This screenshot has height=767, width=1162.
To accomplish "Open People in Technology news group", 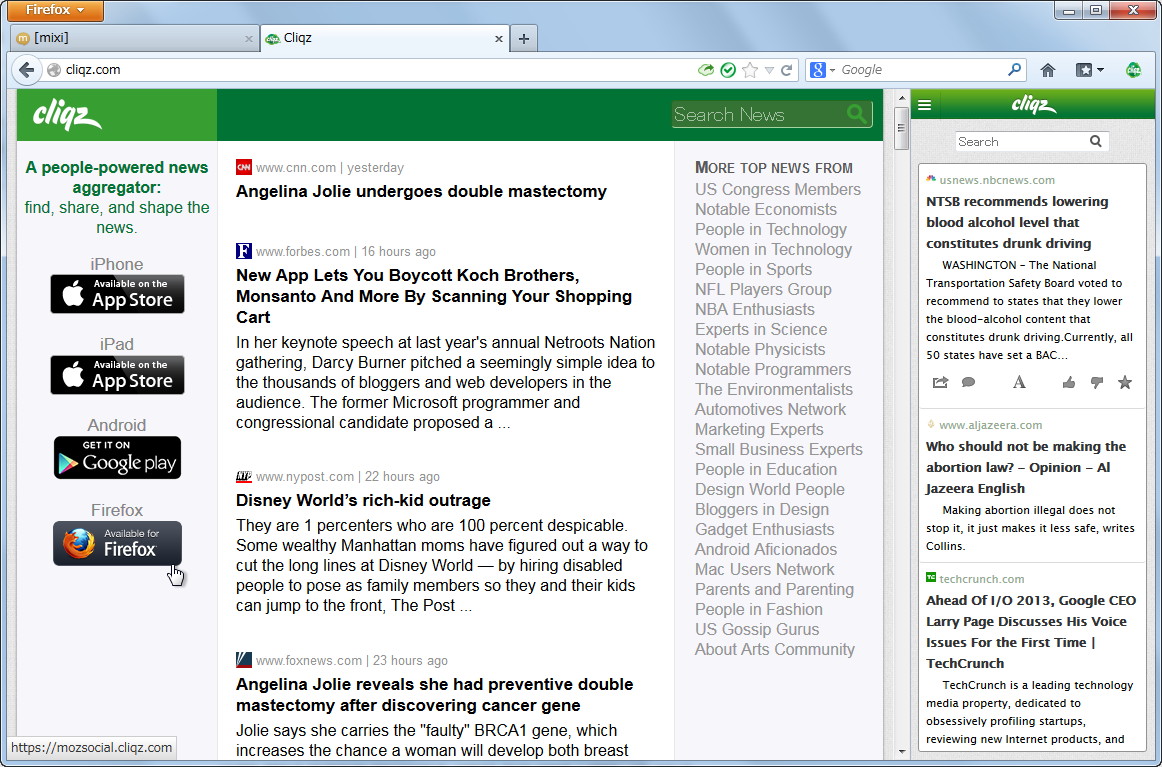I will (x=771, y=230).
